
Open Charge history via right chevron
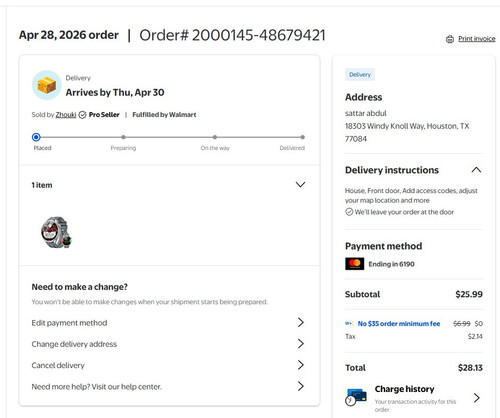[477, 397]
